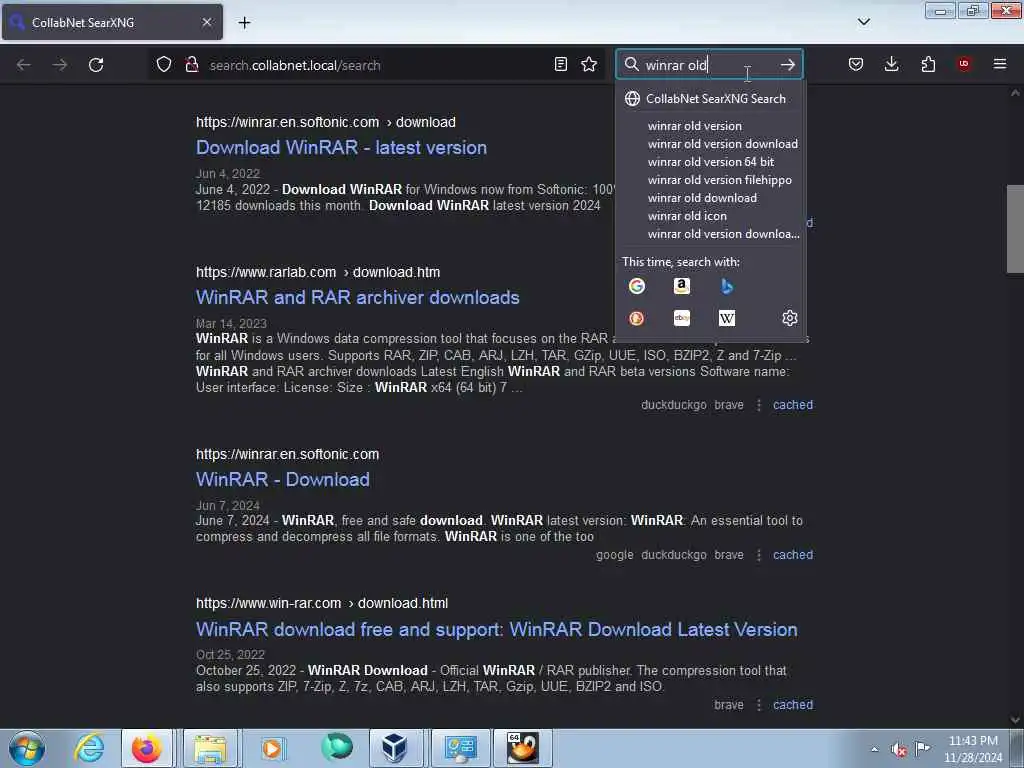Click the site security padlock icon
Image resolution: width=1024 pixels, height=768 pixels.
(192, 65)
